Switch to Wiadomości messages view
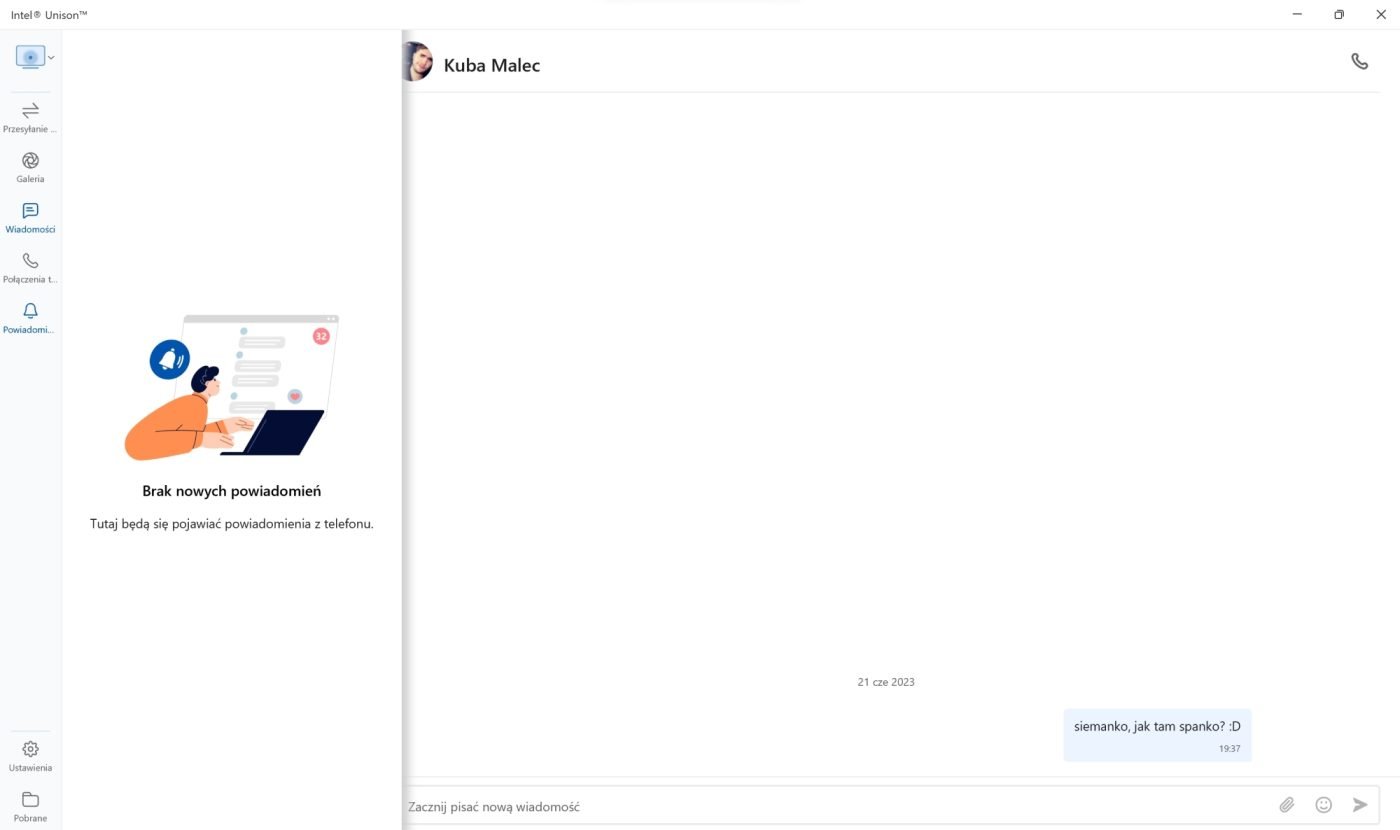 coord(30,217)
